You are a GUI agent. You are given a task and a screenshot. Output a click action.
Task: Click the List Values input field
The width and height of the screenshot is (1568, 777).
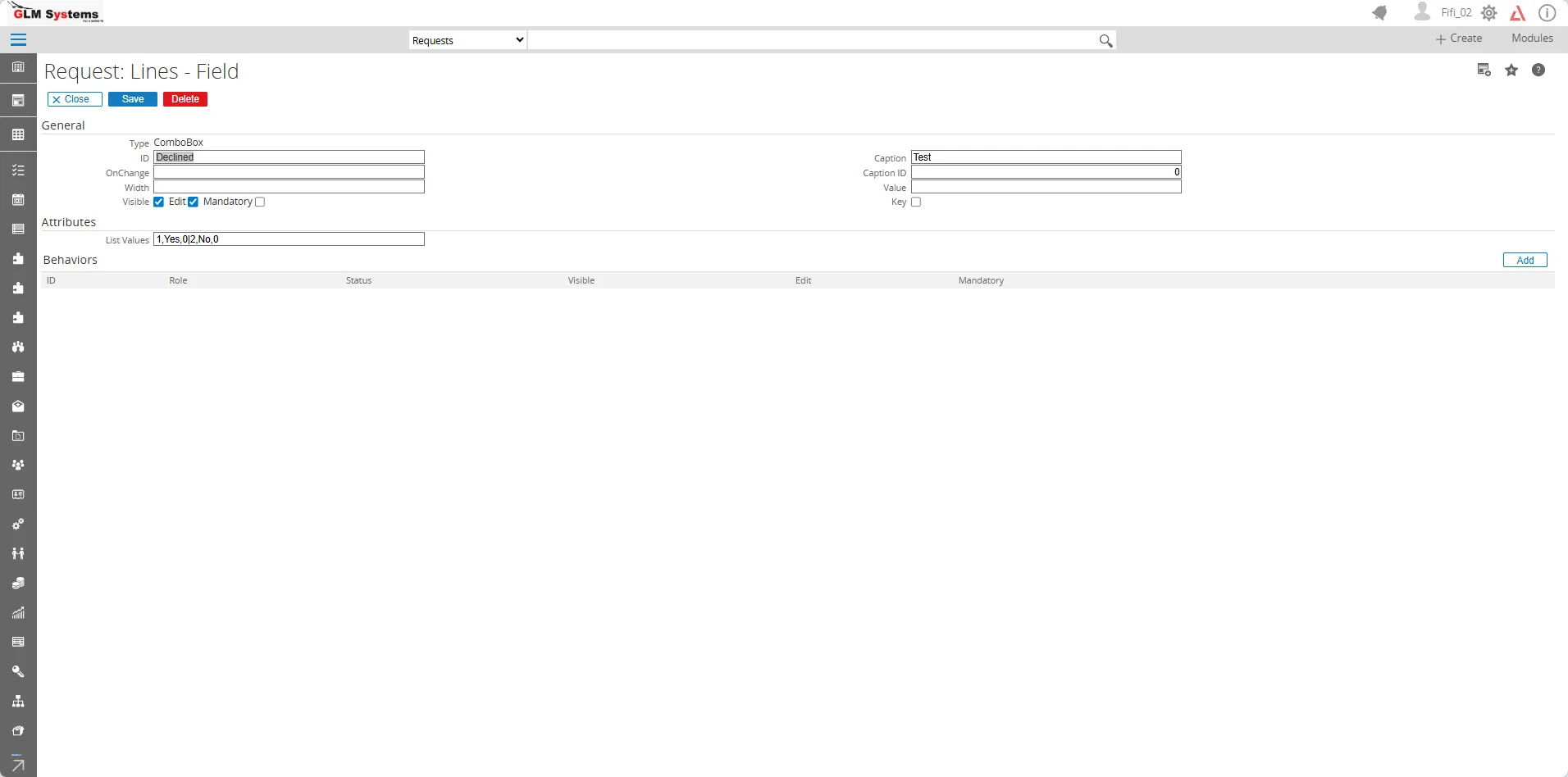(x=289, y=239)
